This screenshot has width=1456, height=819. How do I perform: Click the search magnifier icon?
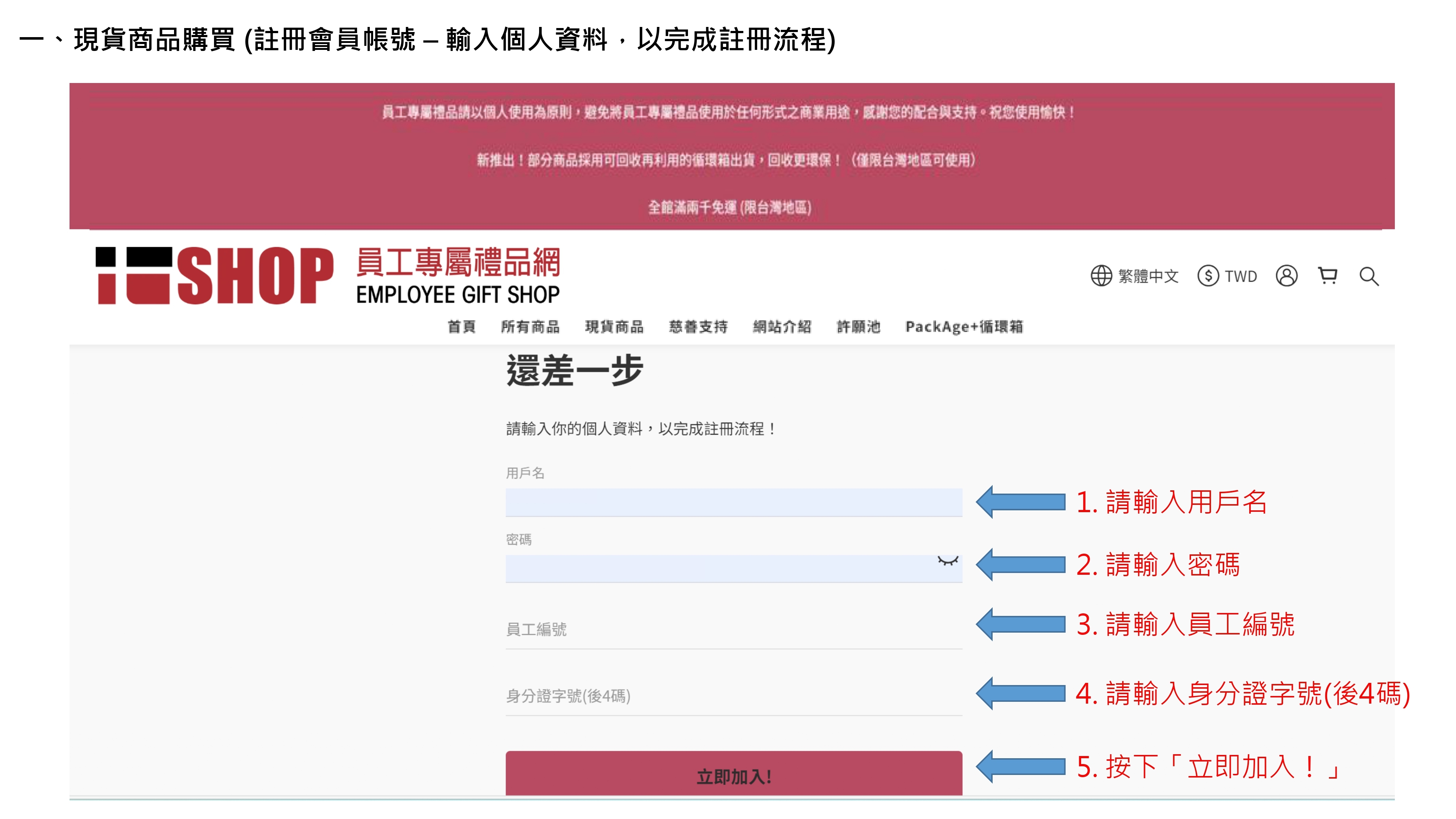tap(1369, 276)
